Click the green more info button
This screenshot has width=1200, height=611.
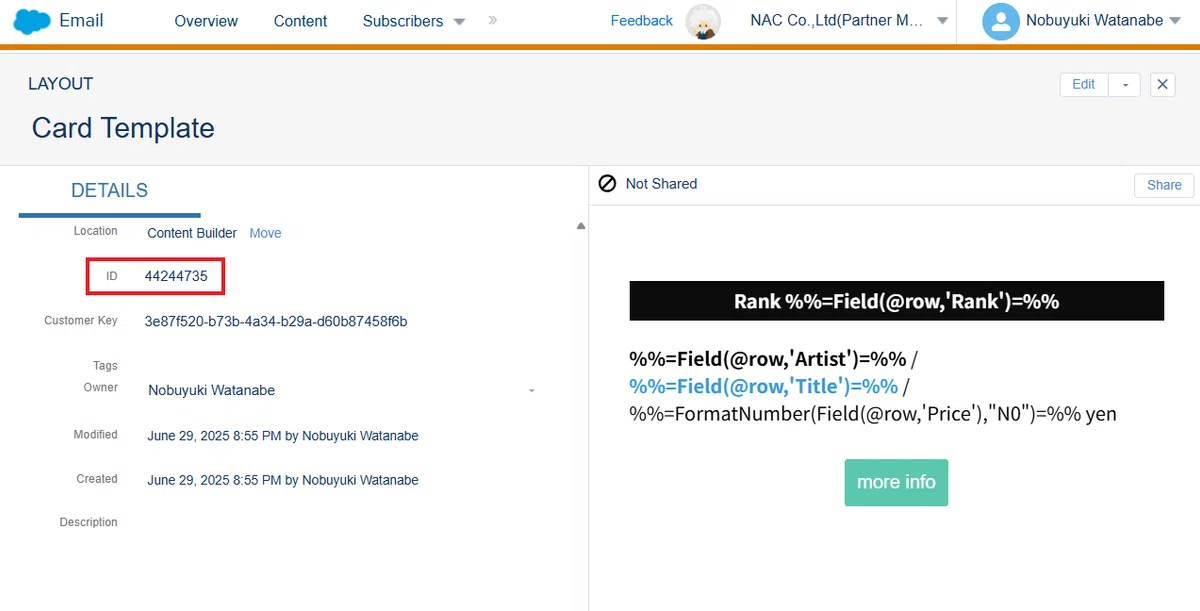pyautogui.click(x=896, y=483)
